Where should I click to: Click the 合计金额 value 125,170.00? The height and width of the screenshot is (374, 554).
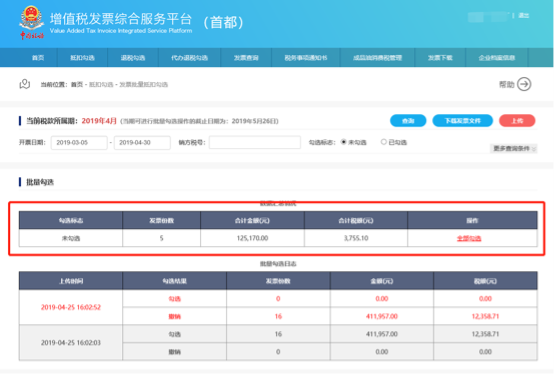252,238
